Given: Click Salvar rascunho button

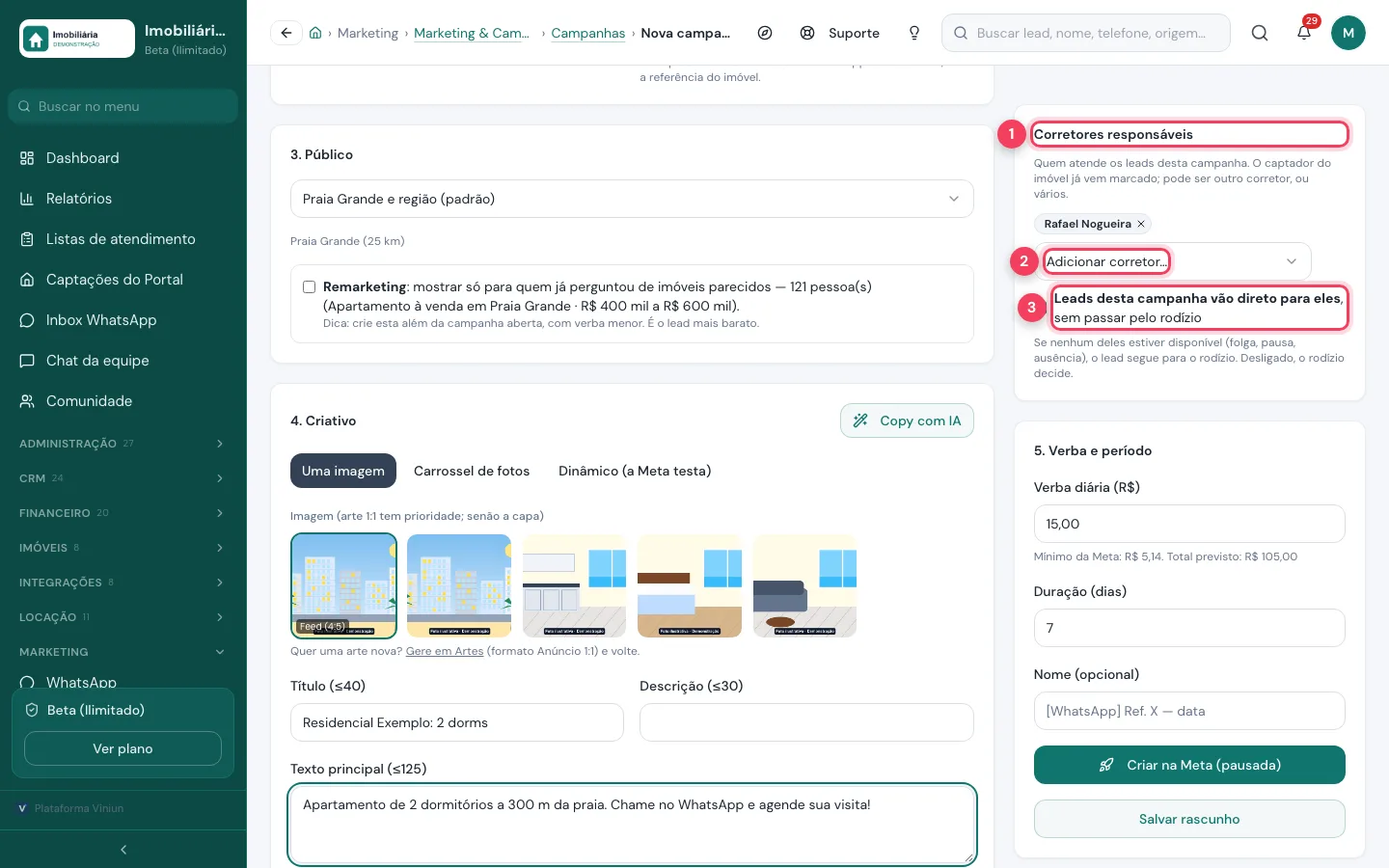Looking at the screenshot, I should click(x=1189, y=819).
